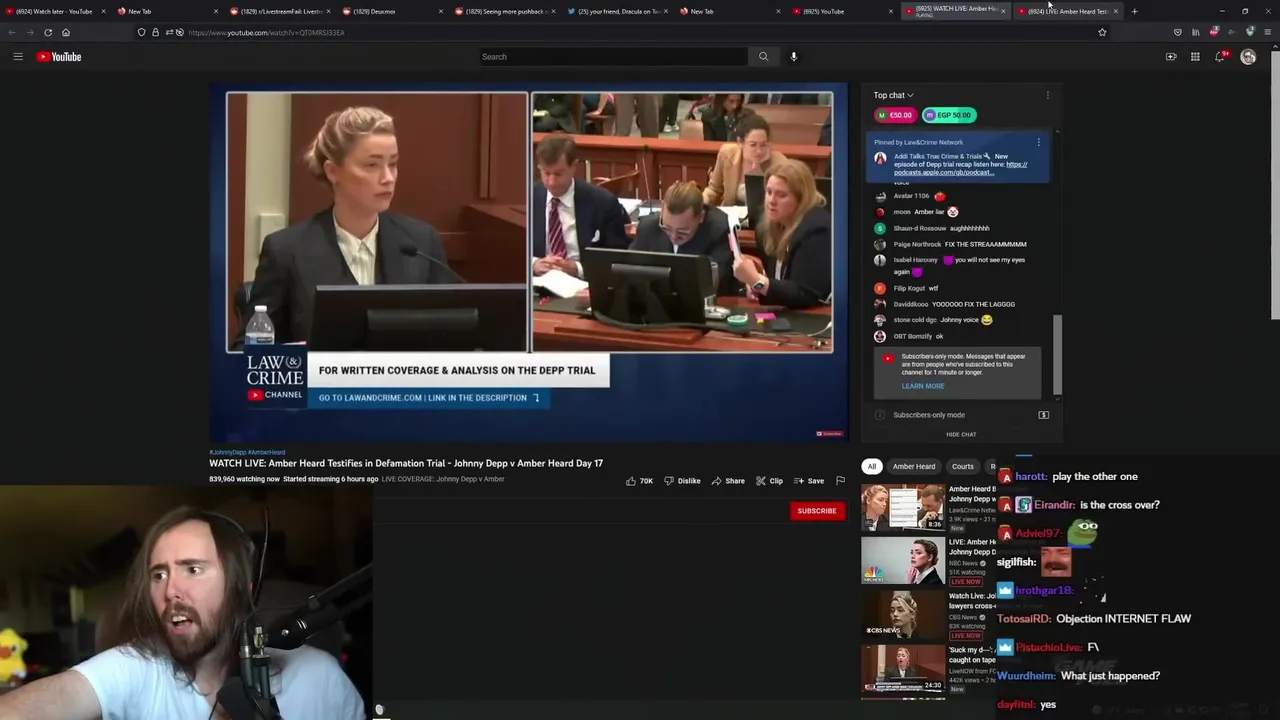Open the 24:30 LiveNOW video thumbnail
This screenshot has height=720, width=1280.
(903, 668)
